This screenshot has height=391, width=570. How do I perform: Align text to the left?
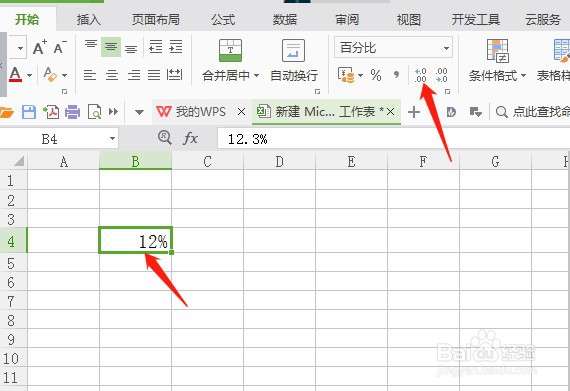click(90, 75)
